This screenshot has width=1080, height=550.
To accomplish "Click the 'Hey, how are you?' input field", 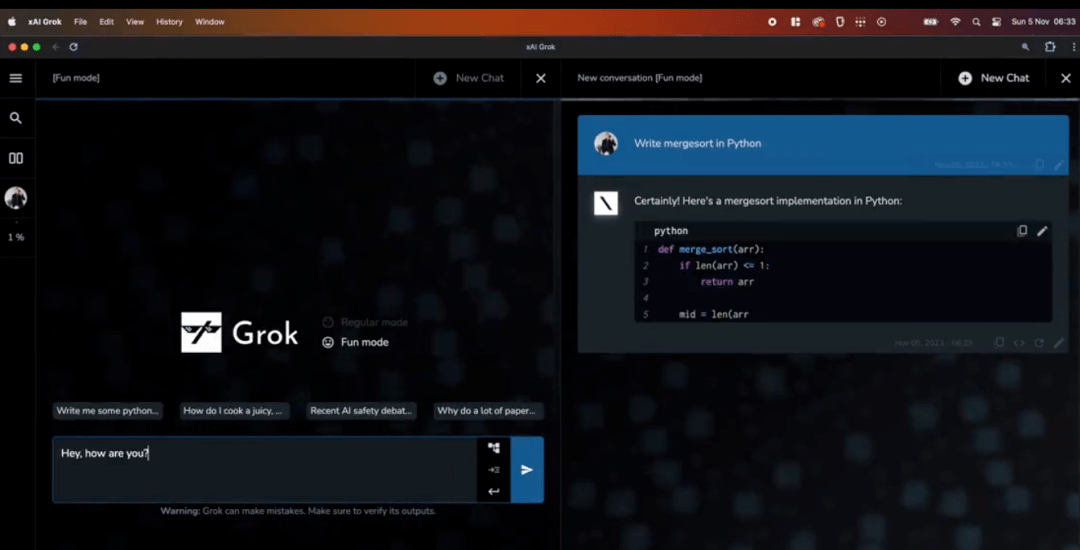I will point(264,469).
